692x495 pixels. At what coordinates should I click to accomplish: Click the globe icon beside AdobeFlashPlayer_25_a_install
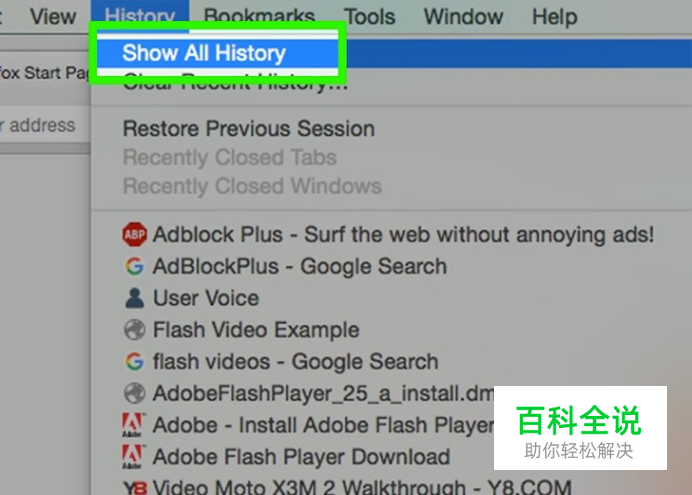[134, 394]
